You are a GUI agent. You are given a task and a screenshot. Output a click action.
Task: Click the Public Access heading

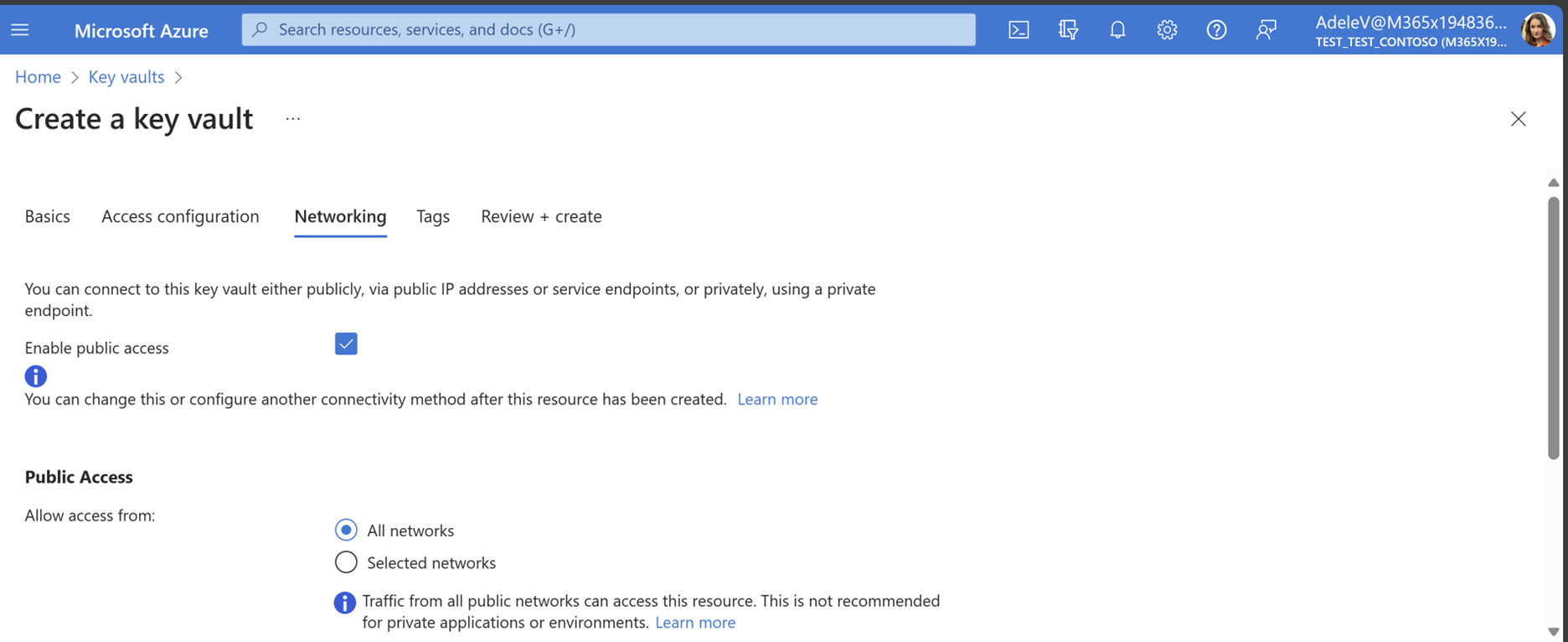79,477
